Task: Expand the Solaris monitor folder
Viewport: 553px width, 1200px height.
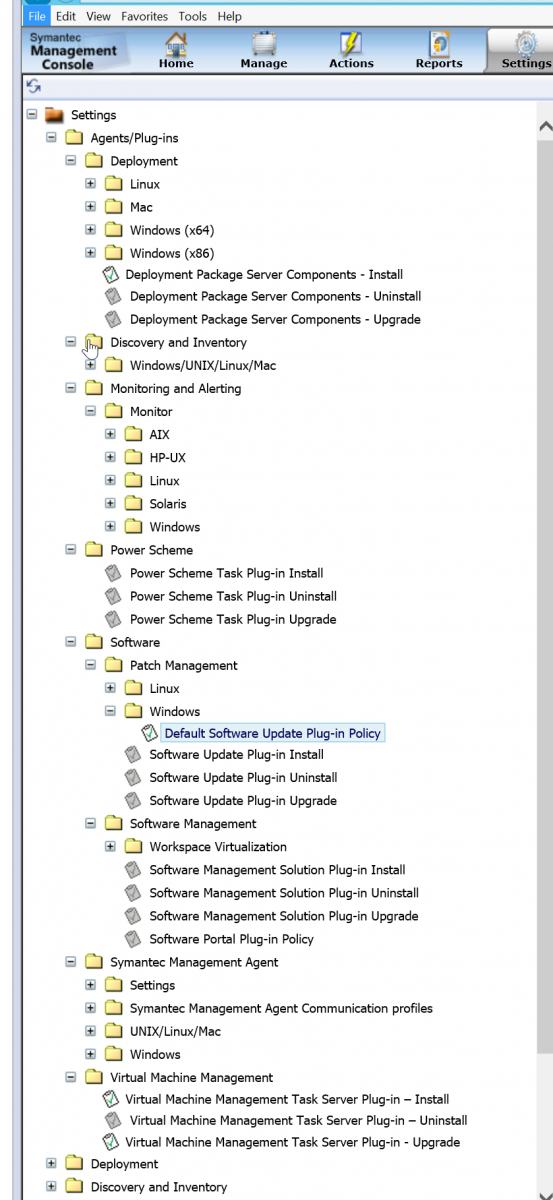Action: tap(110, 503)
